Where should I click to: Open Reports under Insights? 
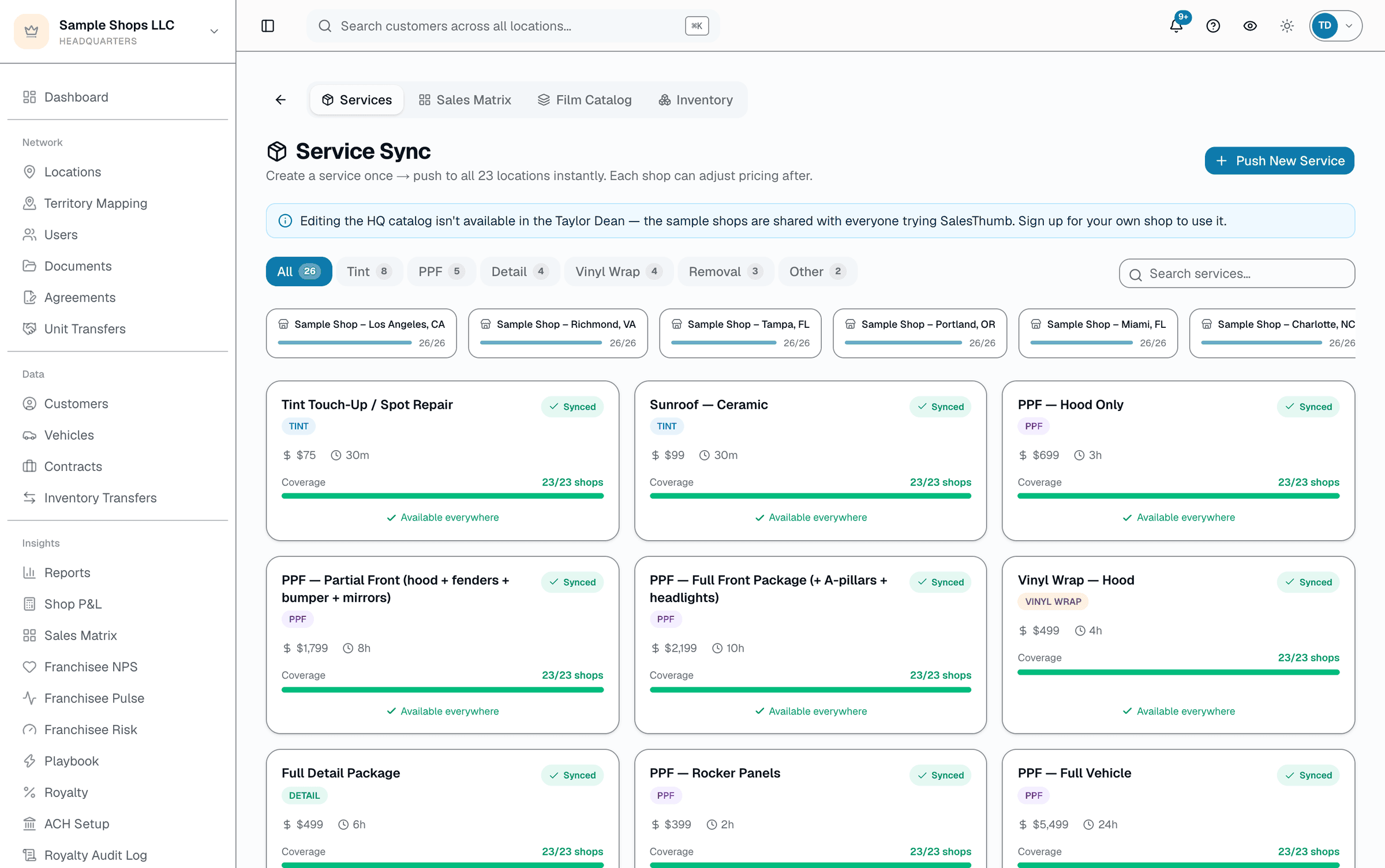(x=118, y=573)
